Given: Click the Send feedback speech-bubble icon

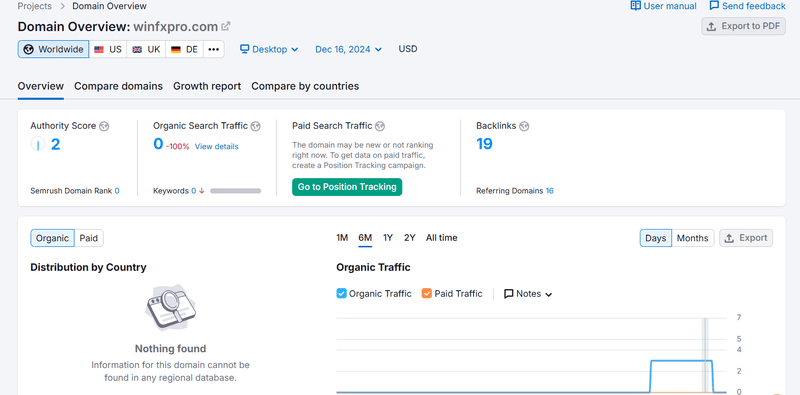Looking at the screenshot, I should pos(714,6).
